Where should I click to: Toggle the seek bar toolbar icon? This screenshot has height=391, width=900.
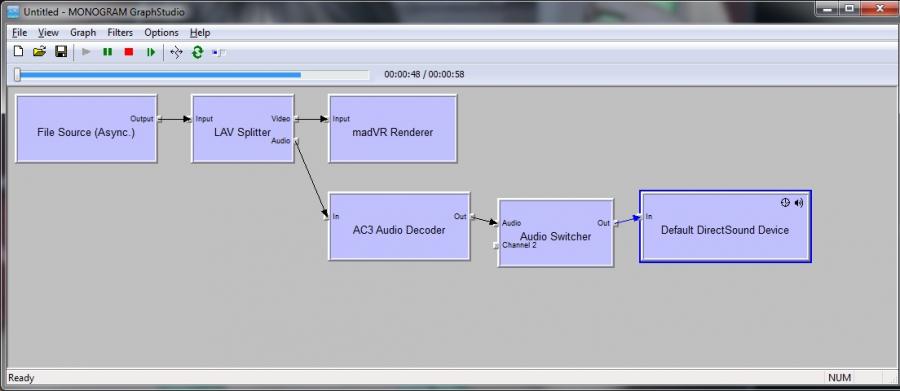pos(219,53)
